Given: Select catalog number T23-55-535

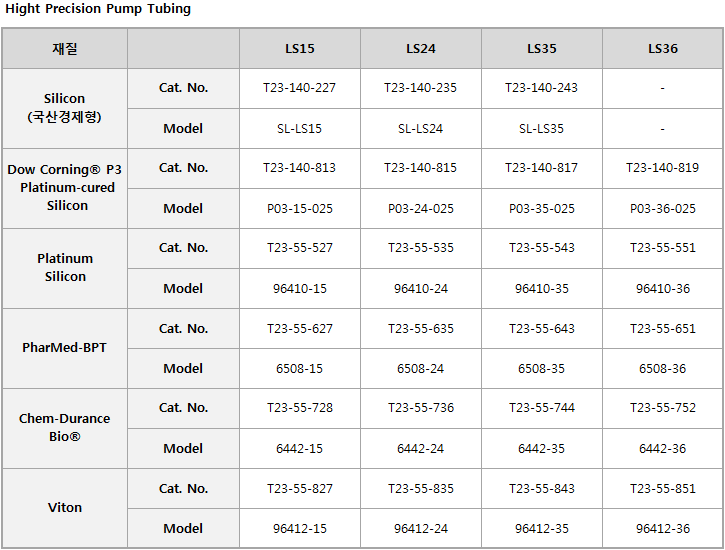Looking at the screenshot, I should coord(420,248).
